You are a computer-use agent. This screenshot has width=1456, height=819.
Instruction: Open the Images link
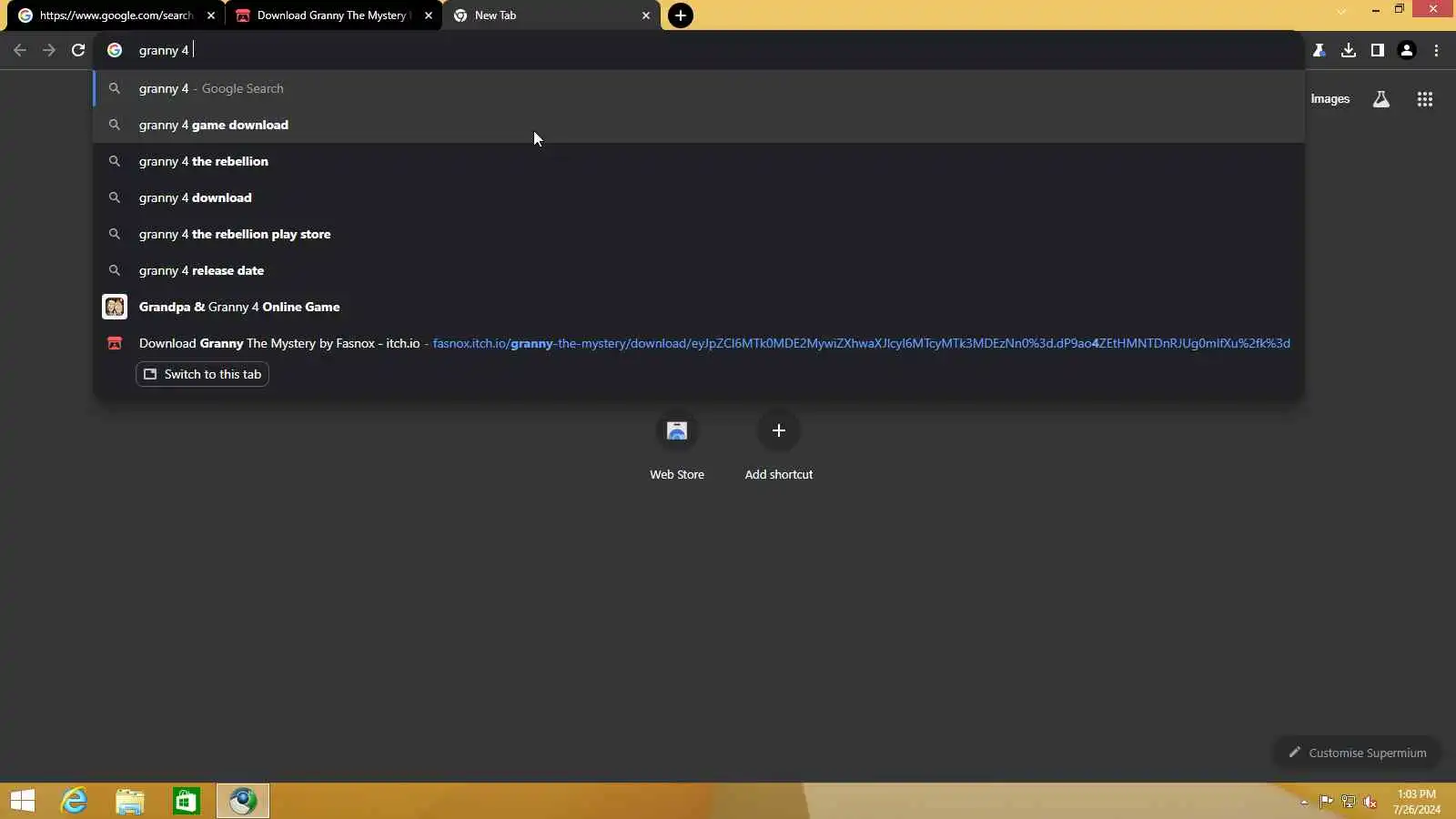tap(1330, 99)
